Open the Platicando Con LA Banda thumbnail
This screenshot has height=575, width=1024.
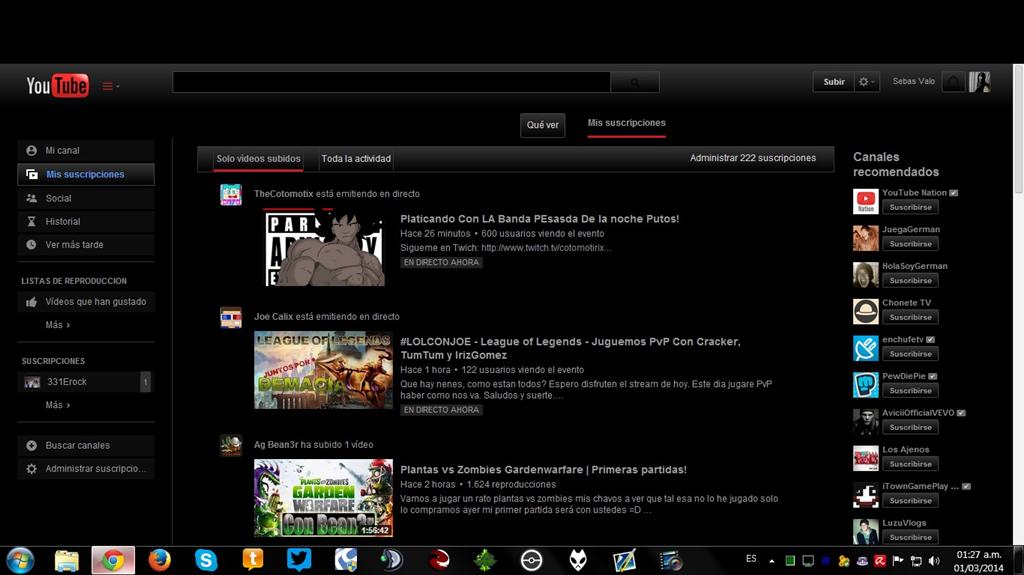[x=323, y=247]
